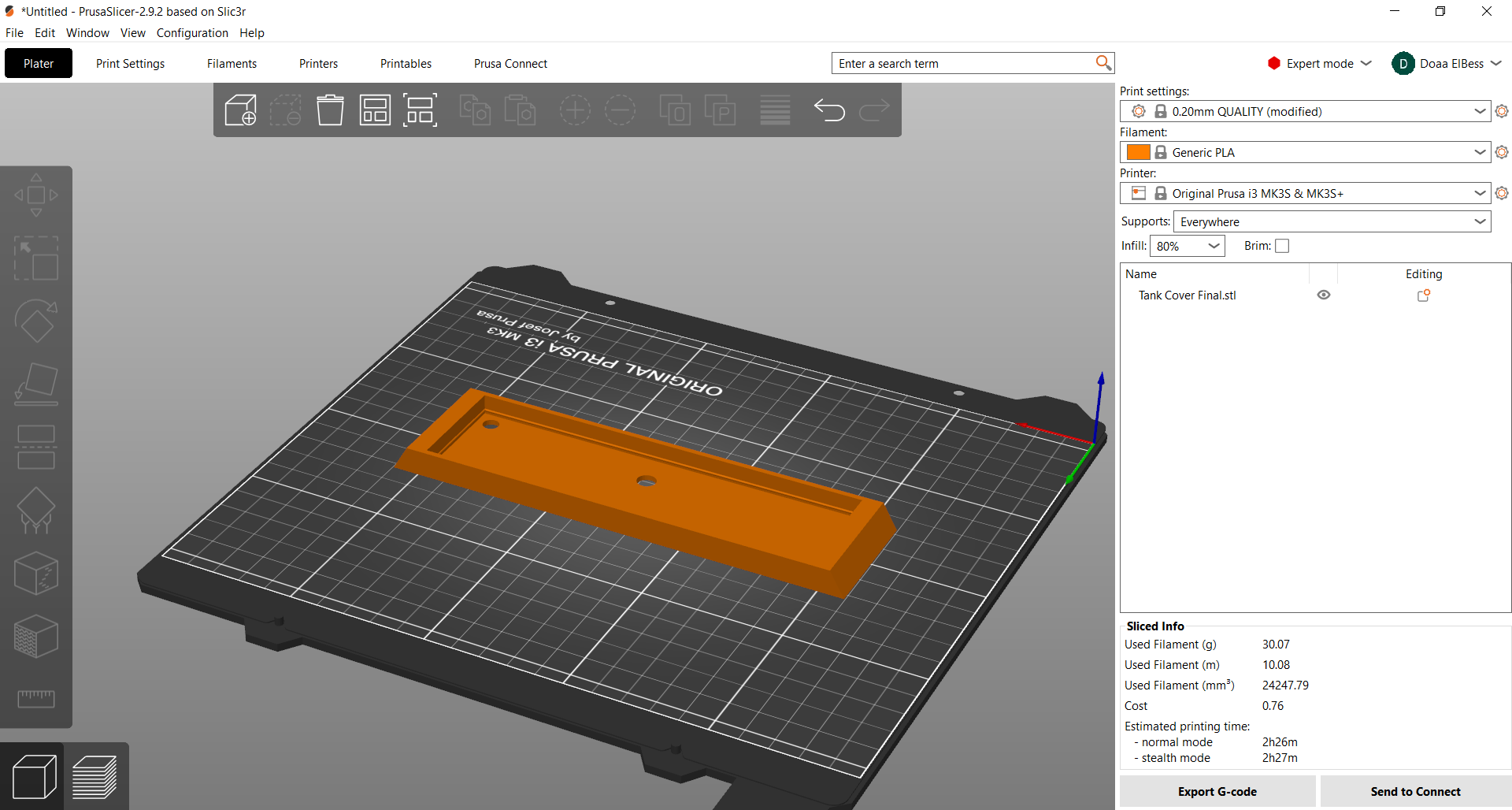Select the Place on face tool
This screenshot has width=1512, height=810.
(36, 385)
